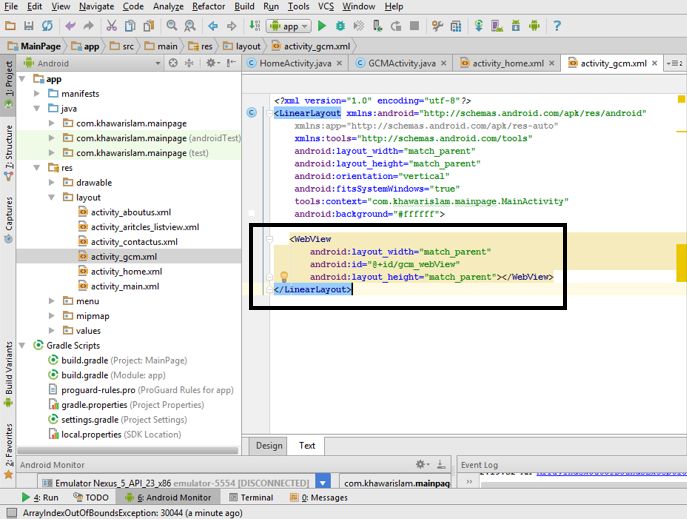Image resolution: width=687 pixels, height=520 pixels.
Task: Open the emulator device selector dropdown
Action: pyautogui.click(x=323, y=483)
